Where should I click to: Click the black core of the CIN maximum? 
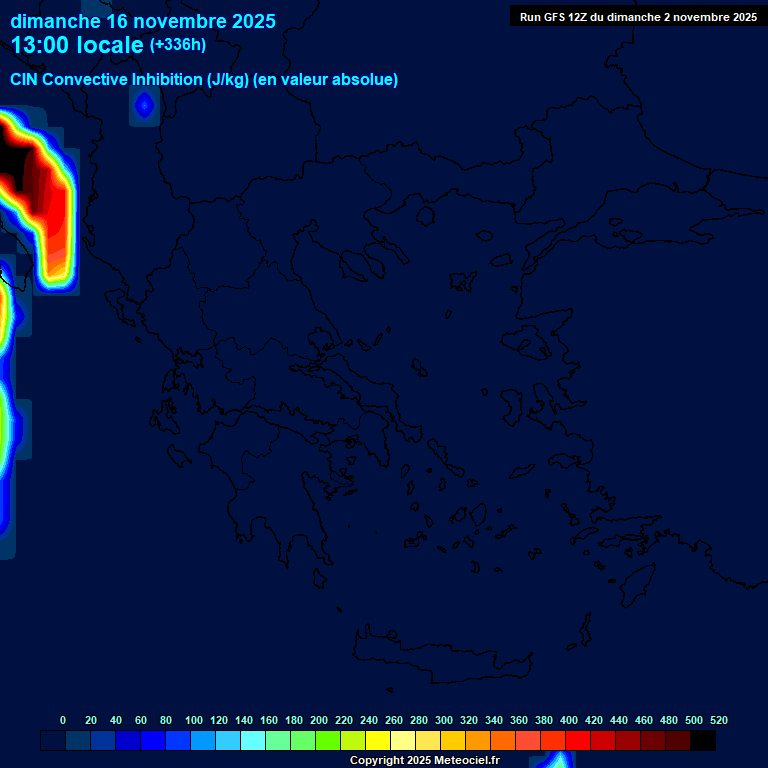(x=12, y=158)
